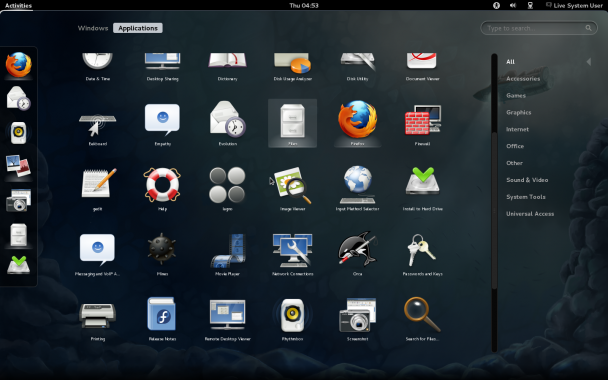Open Disk Utility
608x380 pixels.
click(x=357, y=66)
